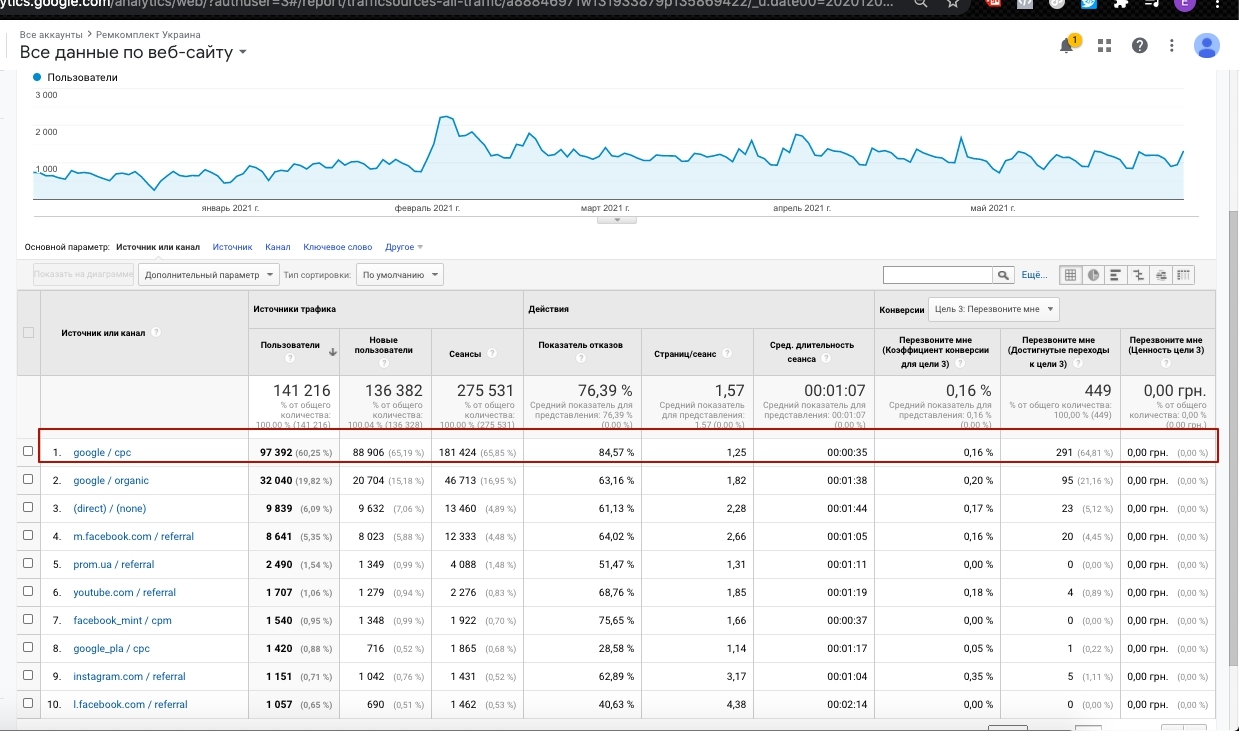Viewport: 1239px width, 731px height.
Task: Tick the google / organic row checkbox
Action: pyautogui.click(x=28, y=480)
